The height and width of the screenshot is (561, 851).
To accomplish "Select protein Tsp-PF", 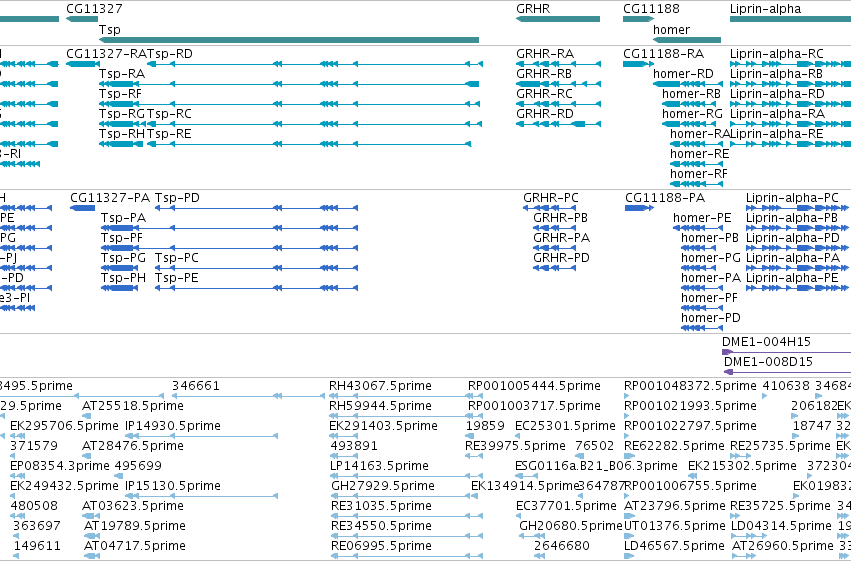I will point(122,238).
